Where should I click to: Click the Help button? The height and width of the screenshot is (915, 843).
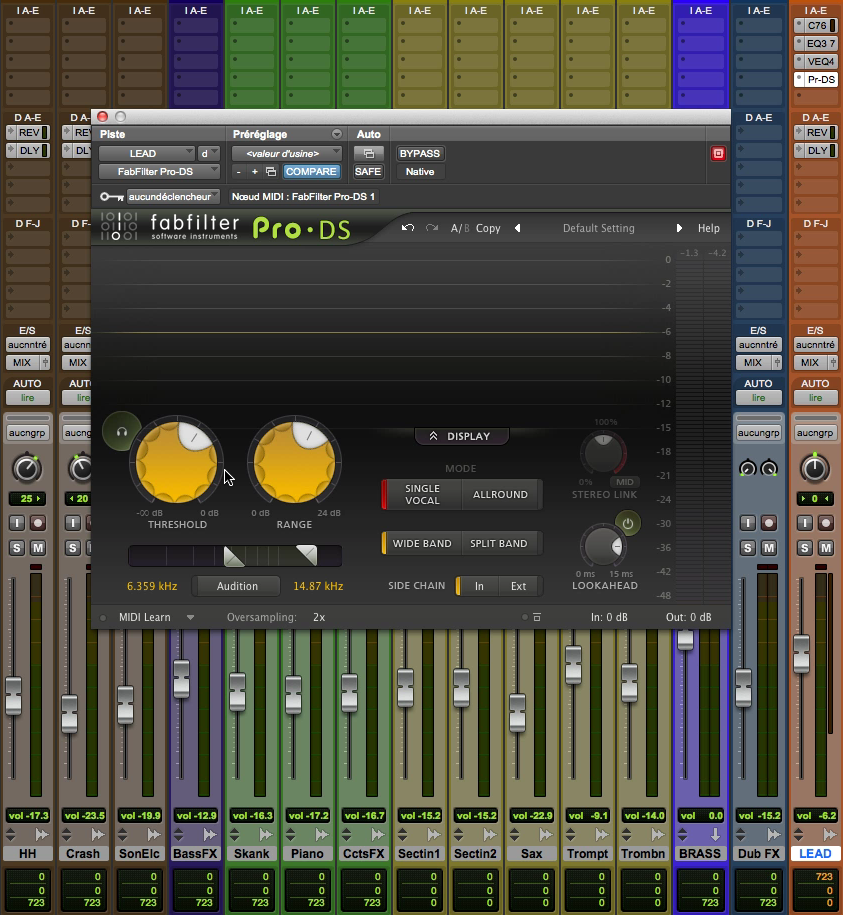pos(709,228)
